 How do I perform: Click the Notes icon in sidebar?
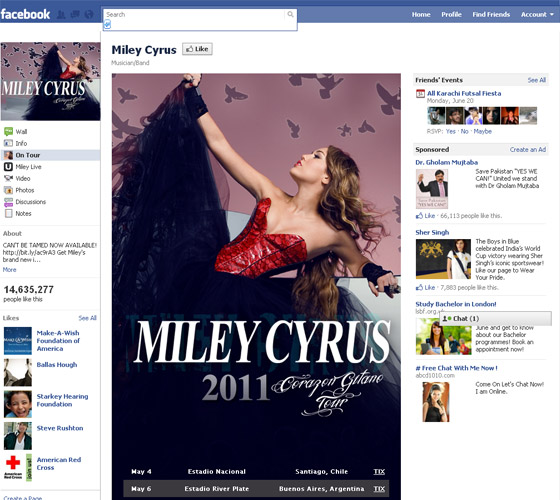point(8,214)
